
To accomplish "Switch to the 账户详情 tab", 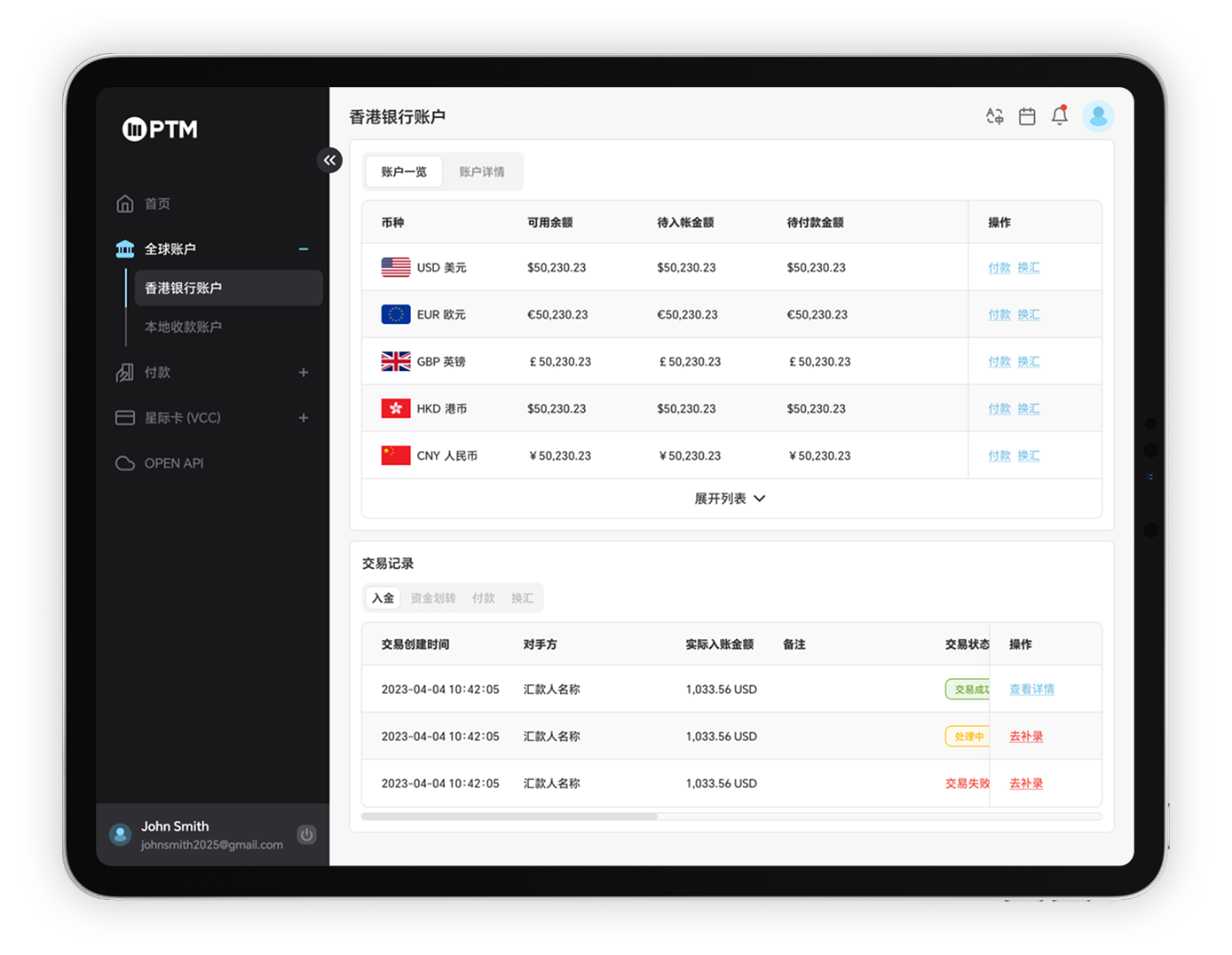I will pos(482,171).
